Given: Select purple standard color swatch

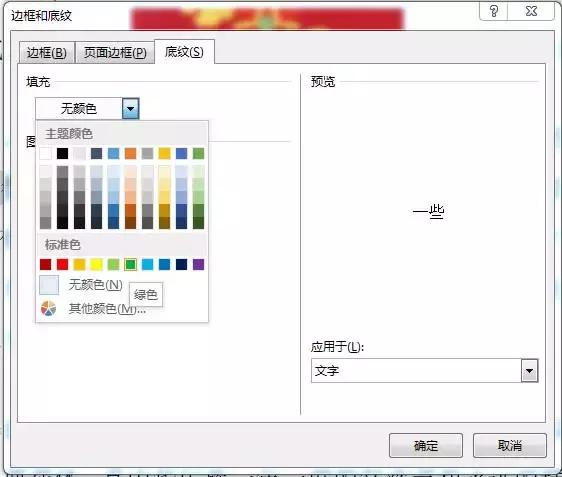Looking at the screenshot, I should (x=199, y=264).
